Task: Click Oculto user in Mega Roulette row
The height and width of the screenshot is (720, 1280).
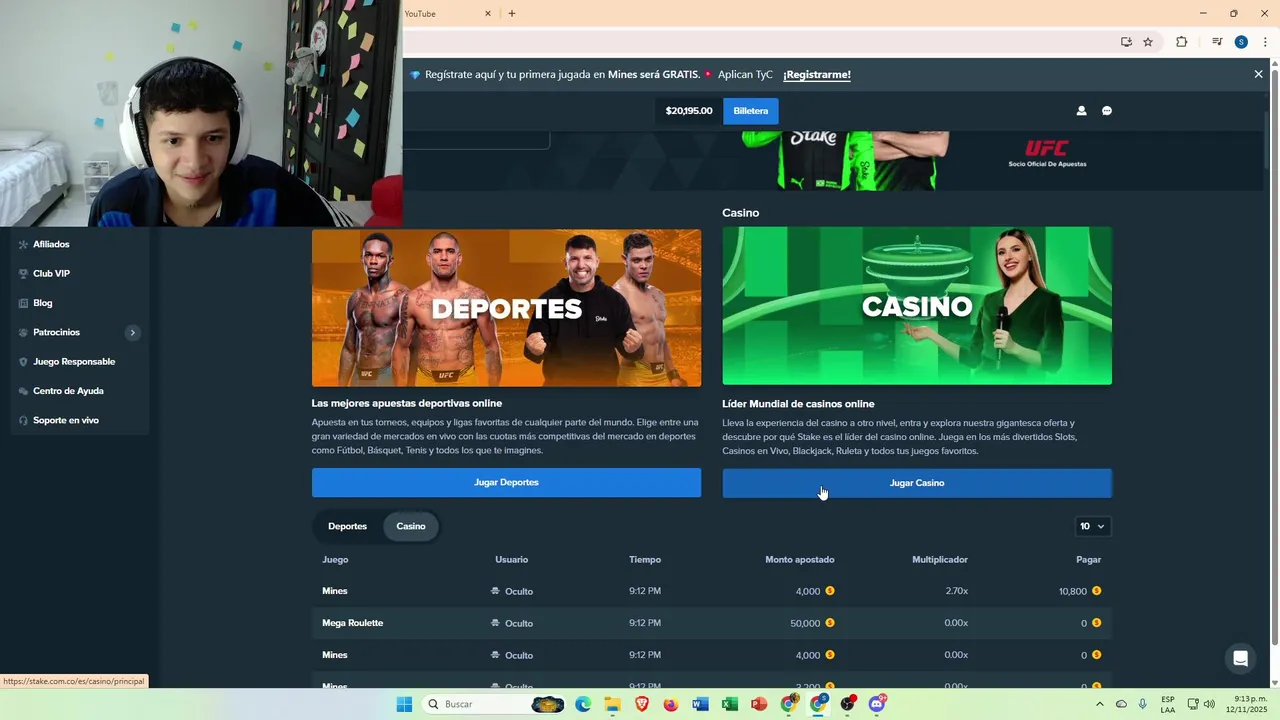Action: [x=511, y=623]
